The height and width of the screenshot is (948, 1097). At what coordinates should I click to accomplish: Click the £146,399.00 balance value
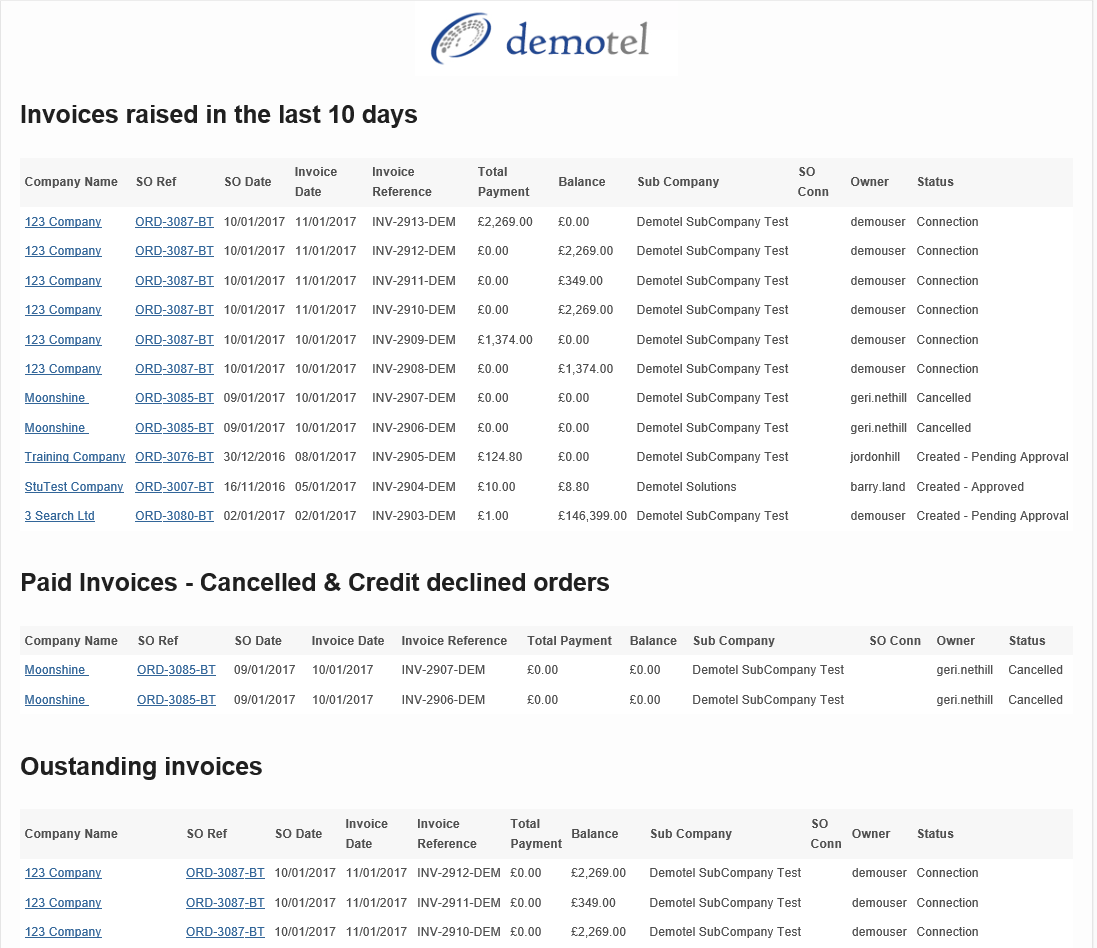(593, 516)
